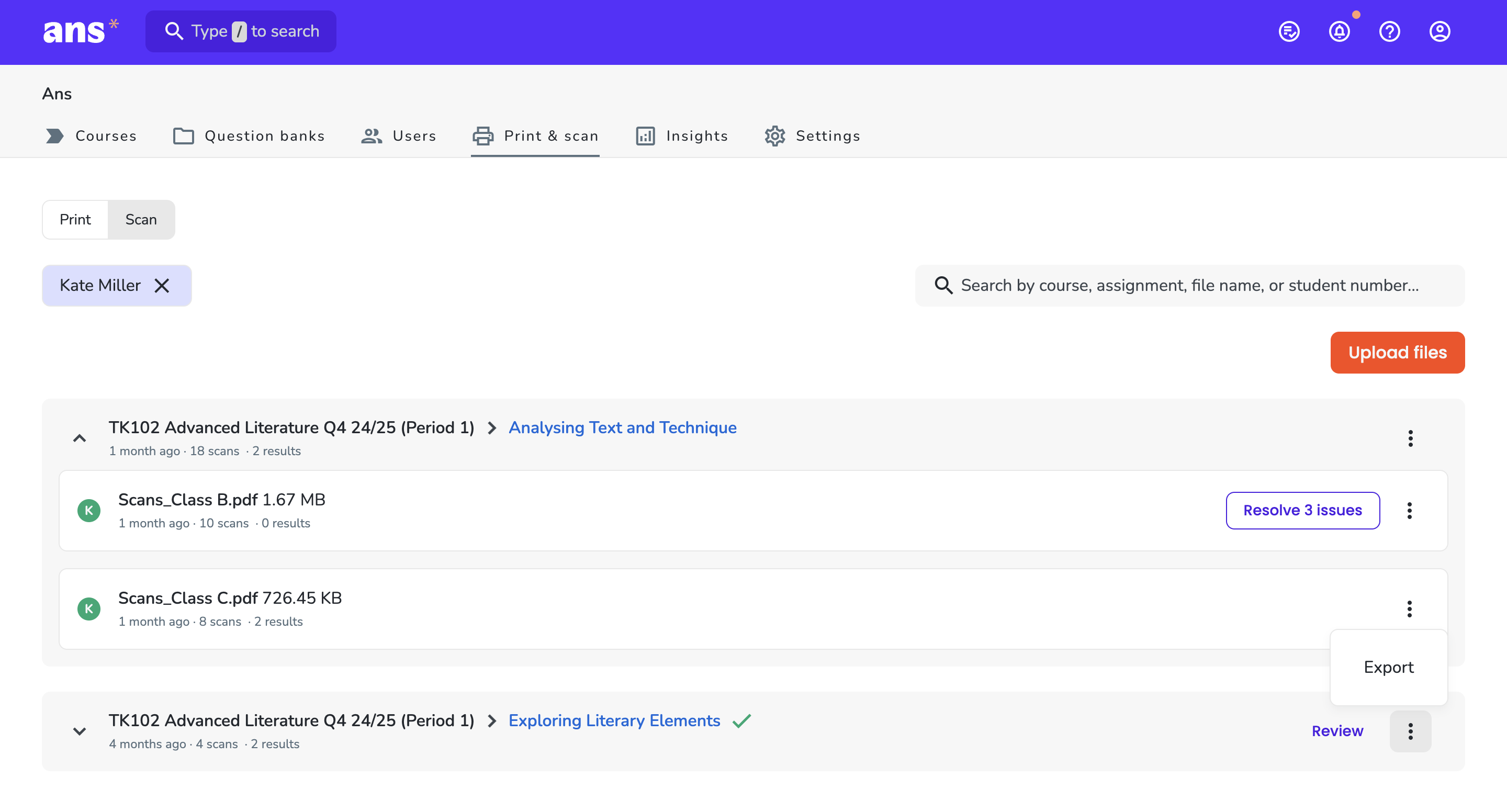Open Analysing Text and Technique assignment link
Viewport: 1507px width, 812px height.
622,427
